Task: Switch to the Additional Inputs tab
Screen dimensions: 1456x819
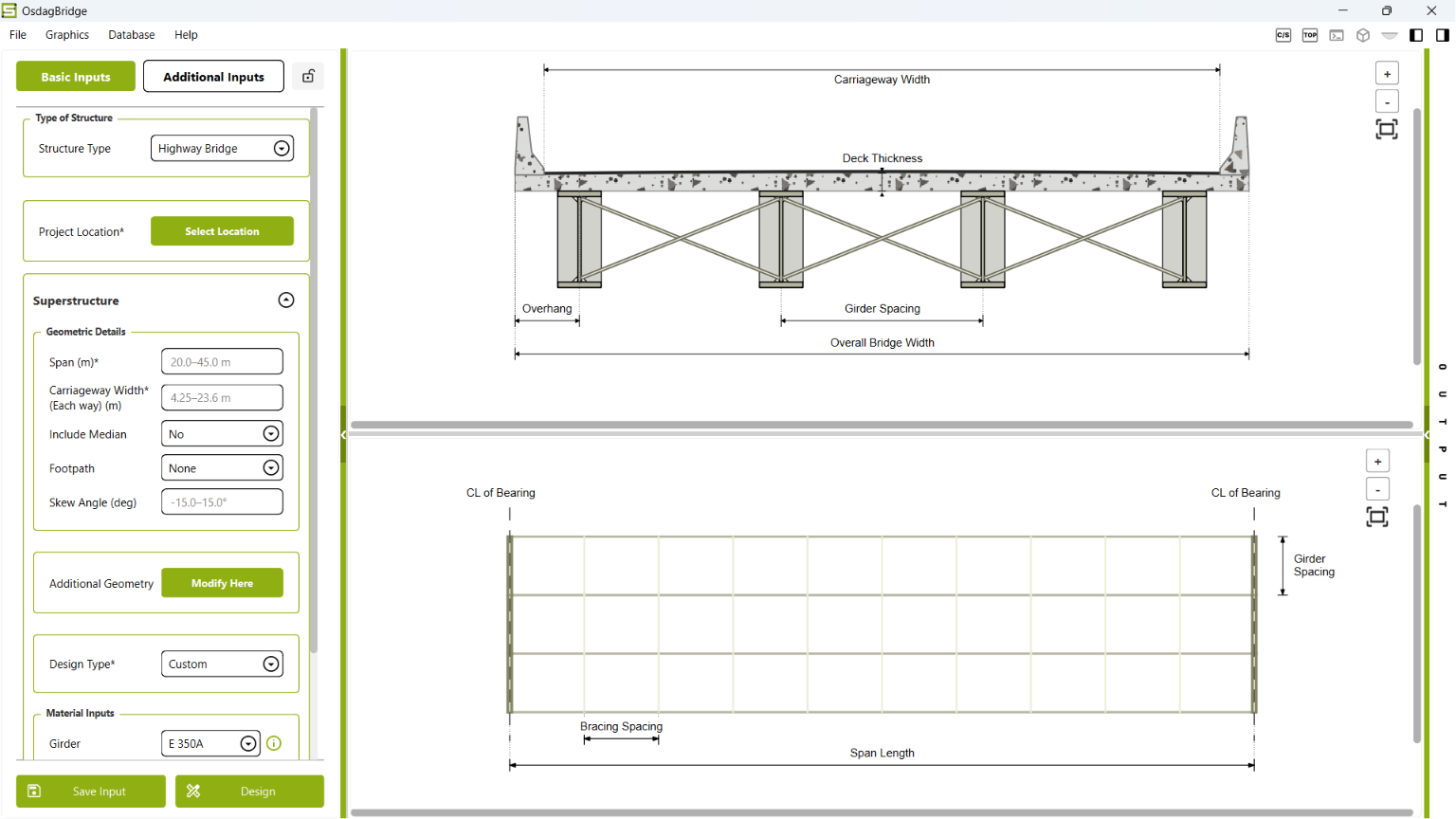Action: (x=213, y=77)
